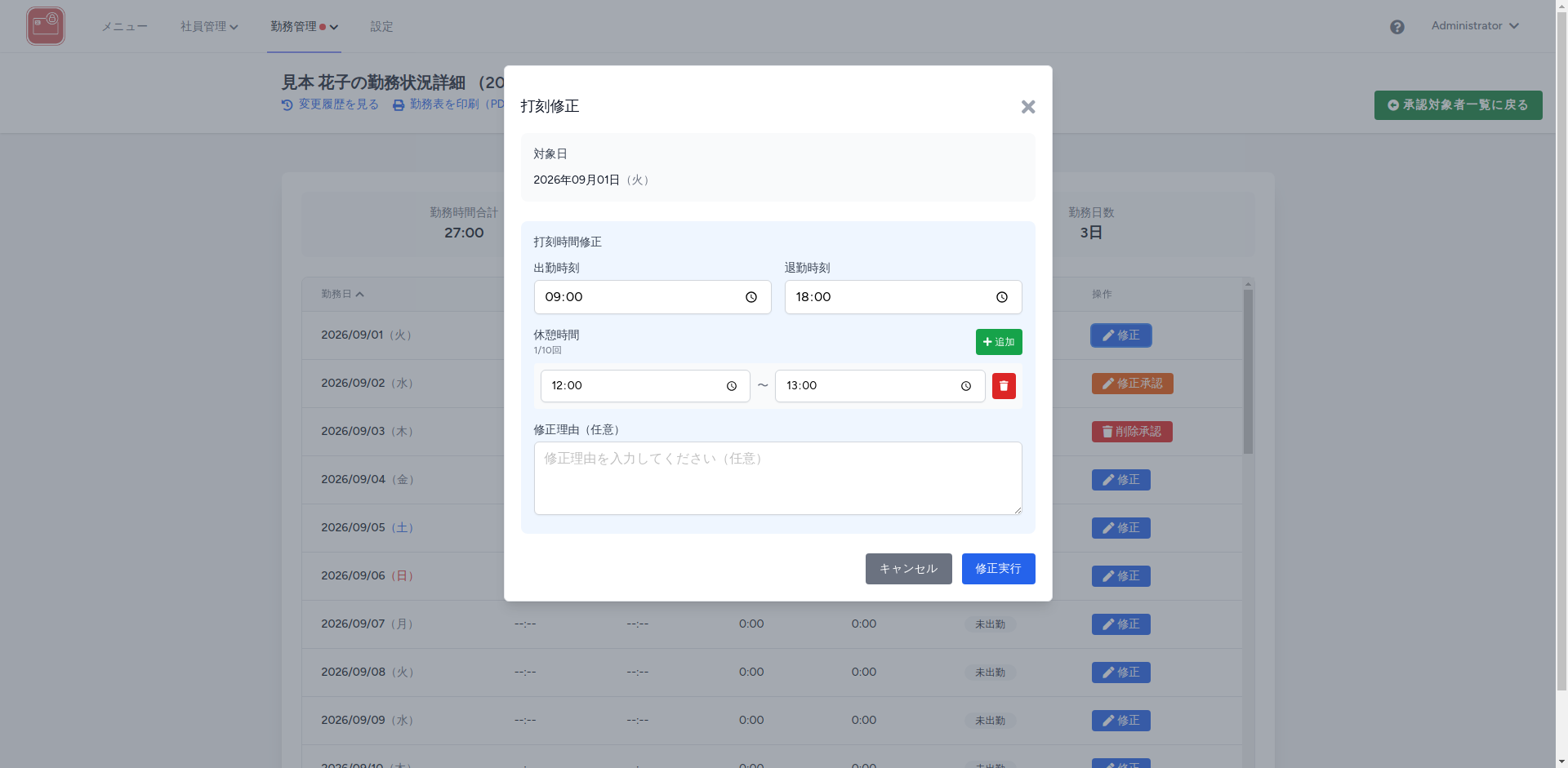Click the 出勤時刻 time field showing 09:00

[653, 297]
